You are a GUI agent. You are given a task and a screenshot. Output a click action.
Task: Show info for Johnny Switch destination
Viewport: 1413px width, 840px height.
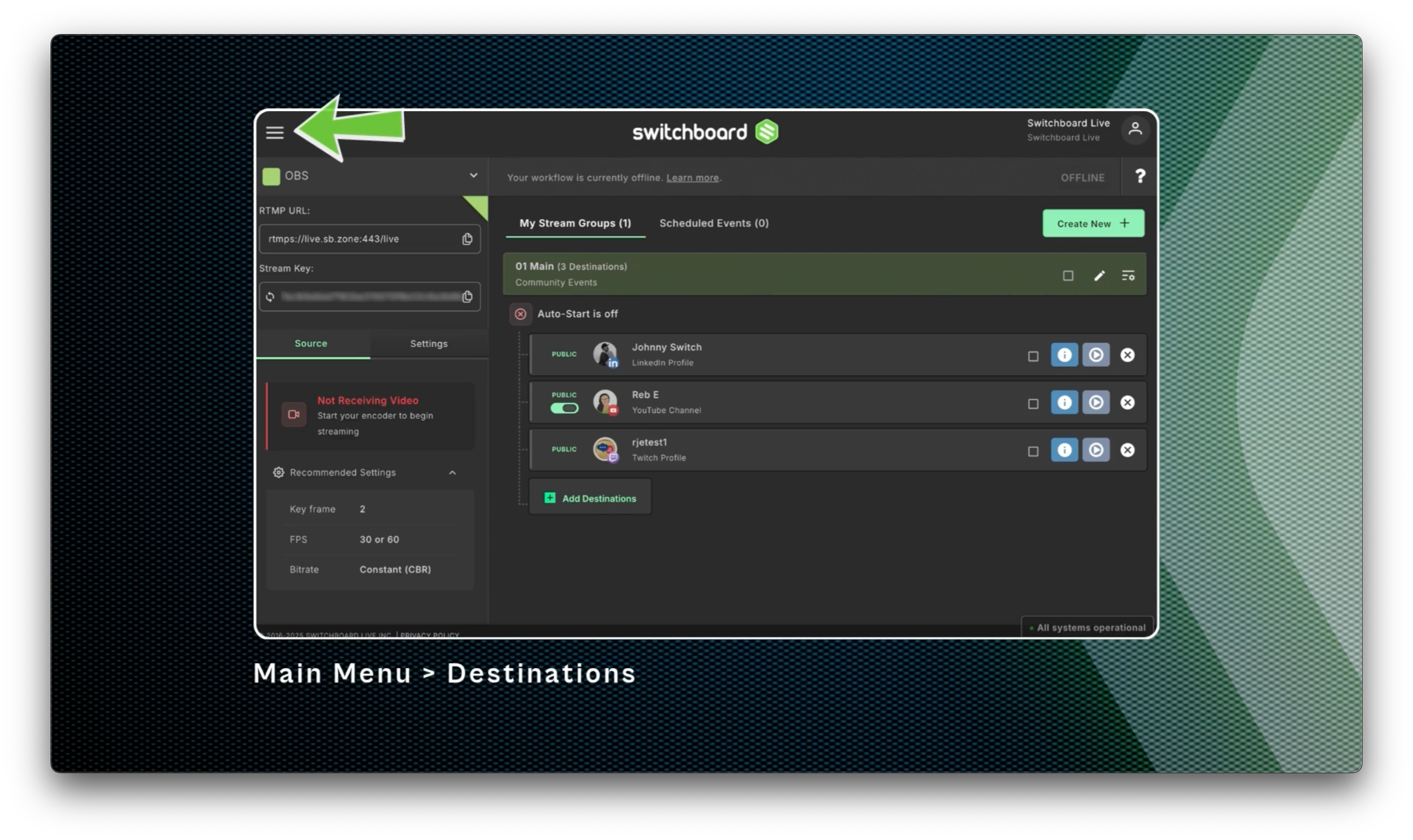tap(1064, 355)
